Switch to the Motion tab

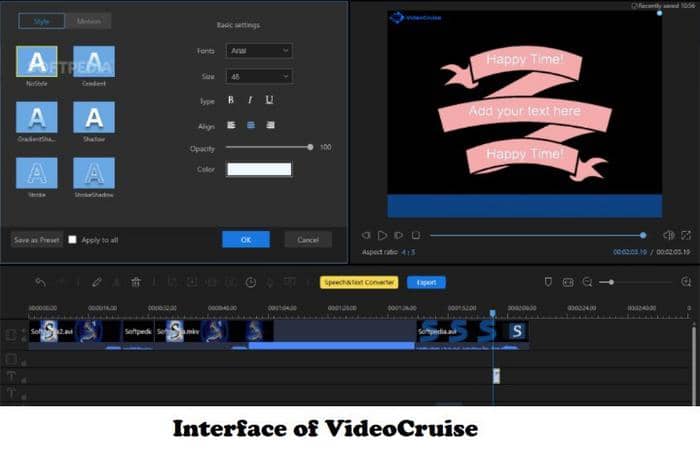[x=89, y=21]
